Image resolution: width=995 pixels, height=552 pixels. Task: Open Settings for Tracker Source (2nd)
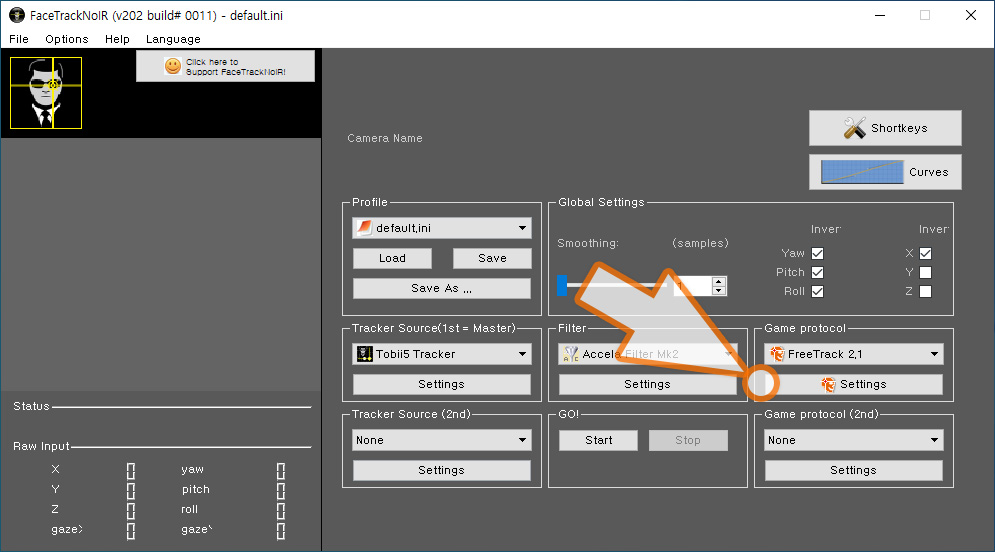442,470
